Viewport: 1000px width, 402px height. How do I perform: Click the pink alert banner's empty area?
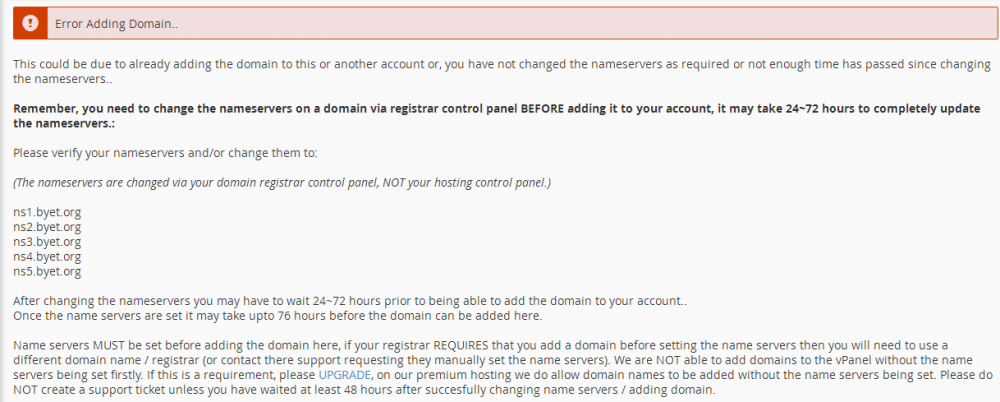[x=574, y=24]
